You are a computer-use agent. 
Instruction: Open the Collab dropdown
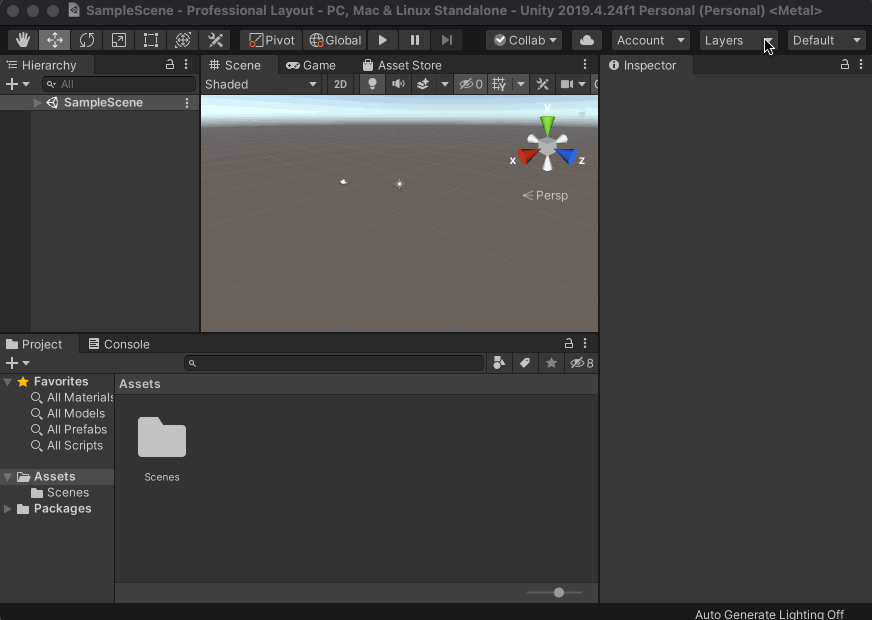pos(524,40)
